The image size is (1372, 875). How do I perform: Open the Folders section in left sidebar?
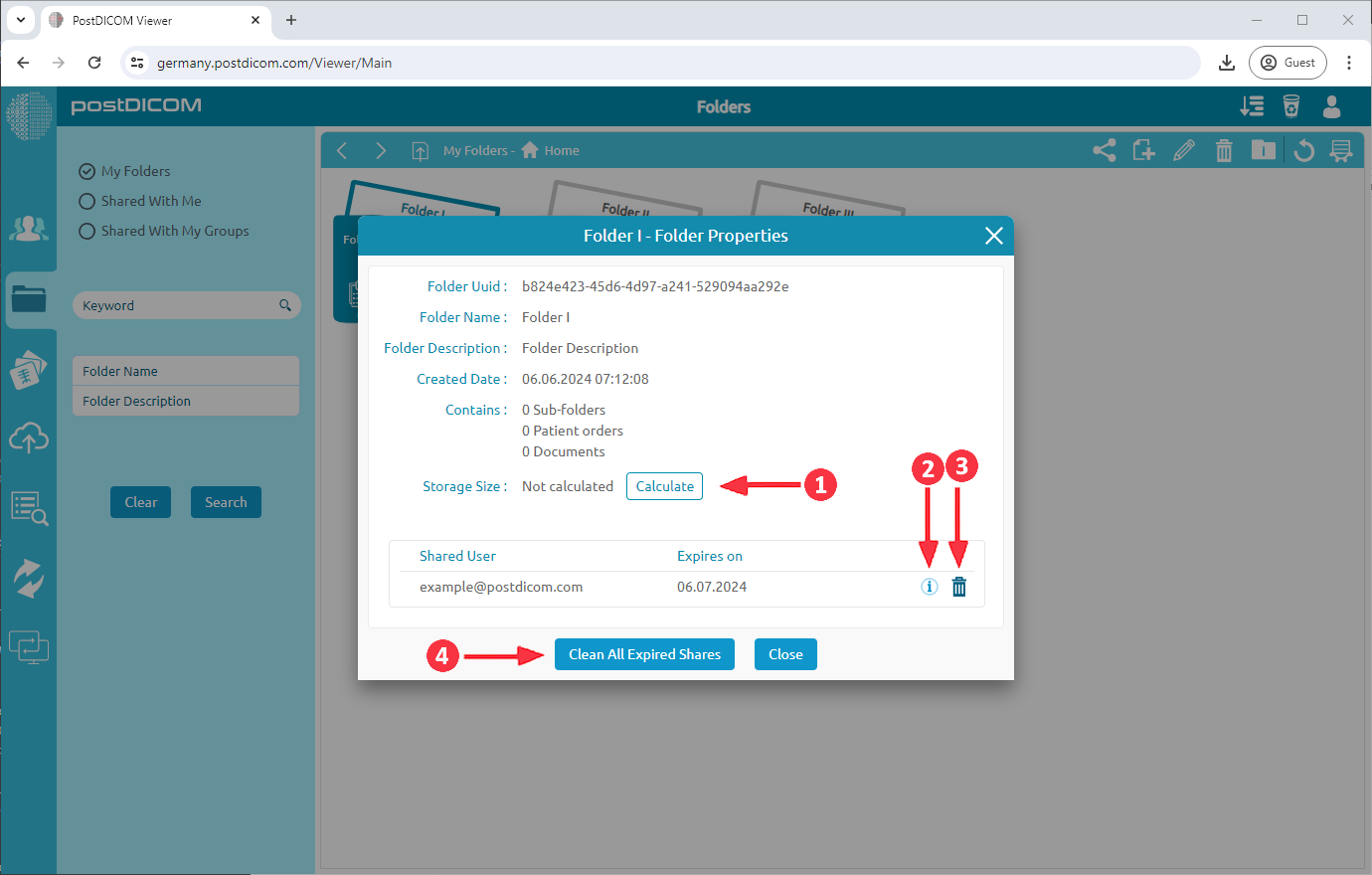[29, 299]
